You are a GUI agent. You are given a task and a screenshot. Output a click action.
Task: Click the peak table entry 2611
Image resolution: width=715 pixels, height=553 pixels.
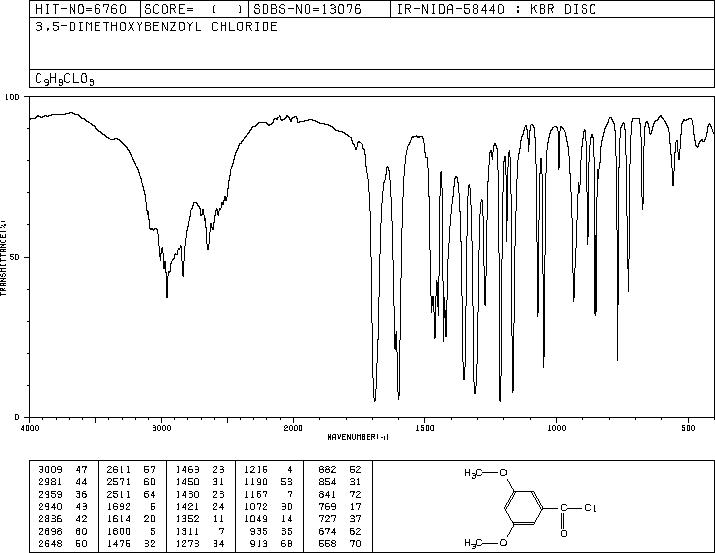(x=119, y=470)
